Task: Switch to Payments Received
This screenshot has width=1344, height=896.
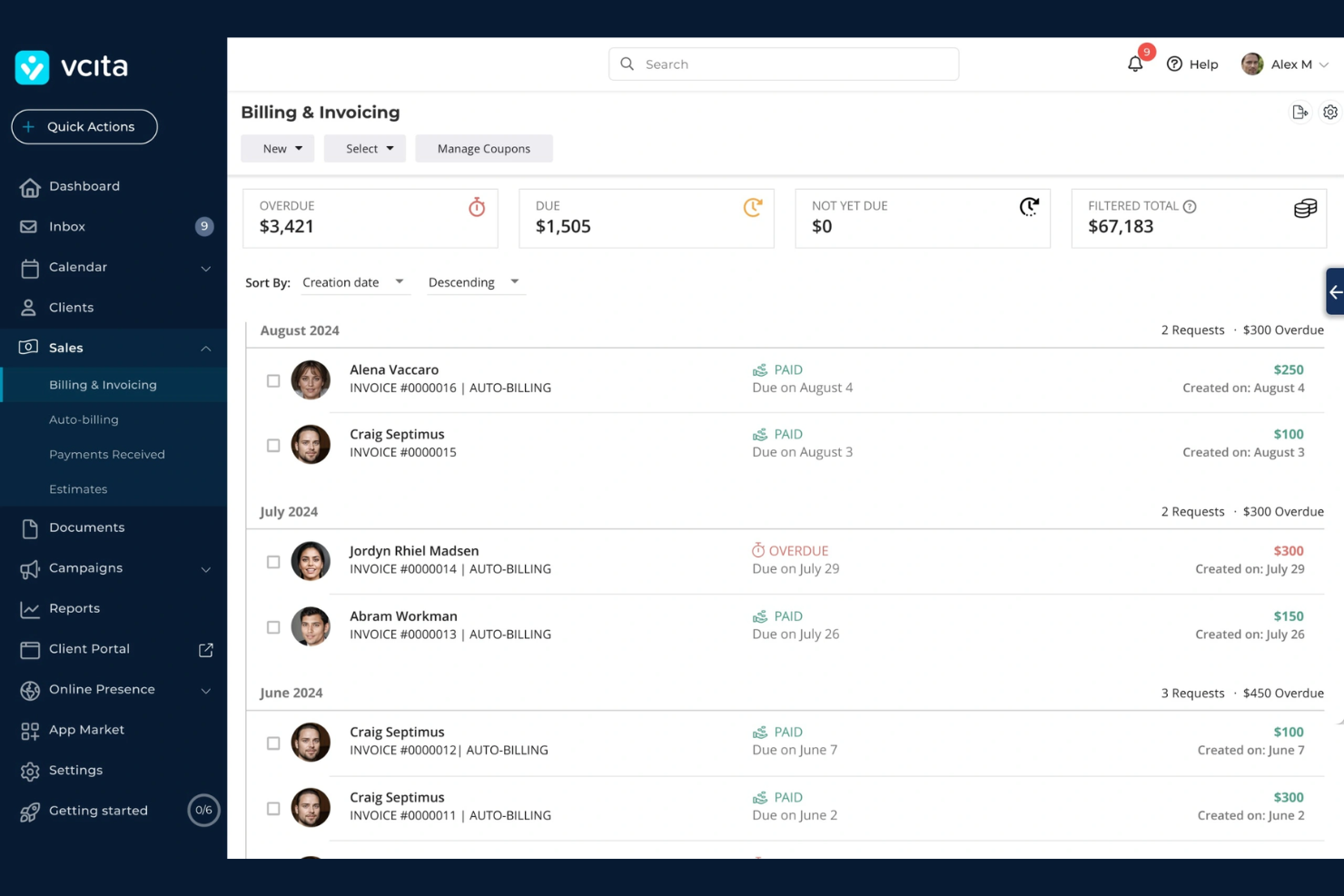Action: (x=107, y=454)
